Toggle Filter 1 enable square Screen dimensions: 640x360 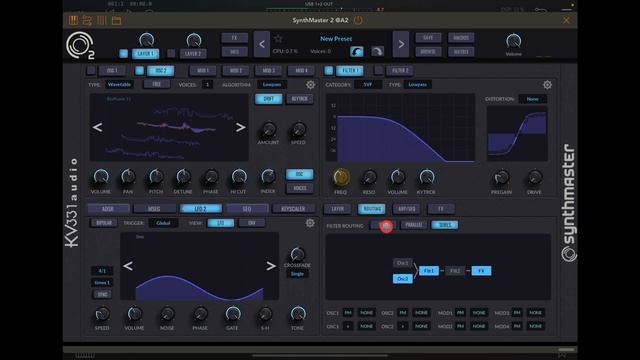click(x=329, y=70)
